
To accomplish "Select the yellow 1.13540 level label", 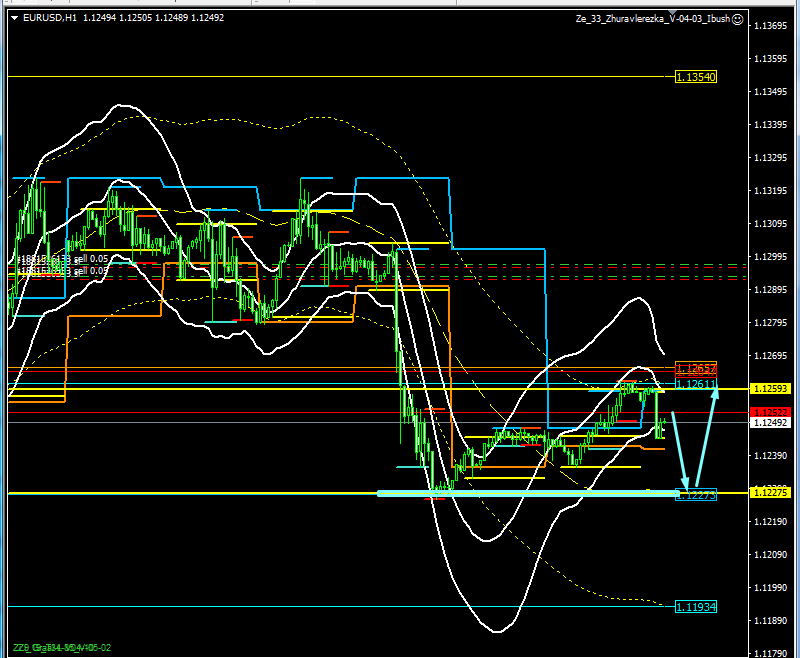I will click(696, 77).
